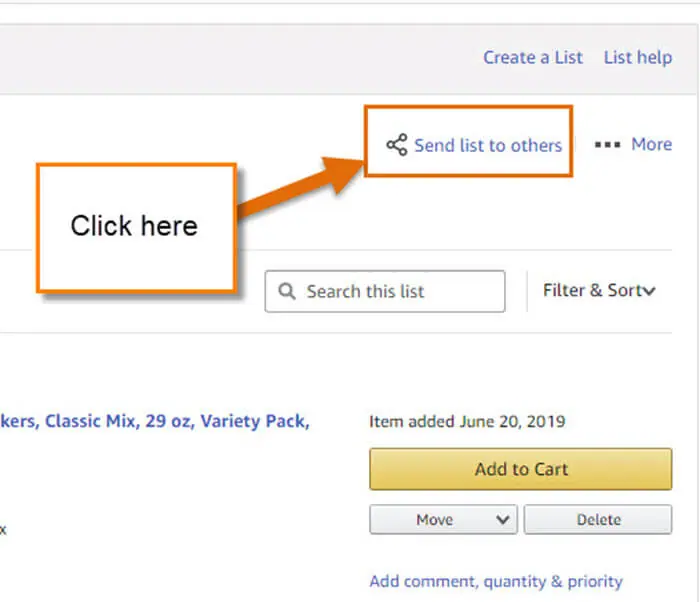
Task: Open the Classic Mix Variety Pack product link
Action: click(x=155, y=421)
